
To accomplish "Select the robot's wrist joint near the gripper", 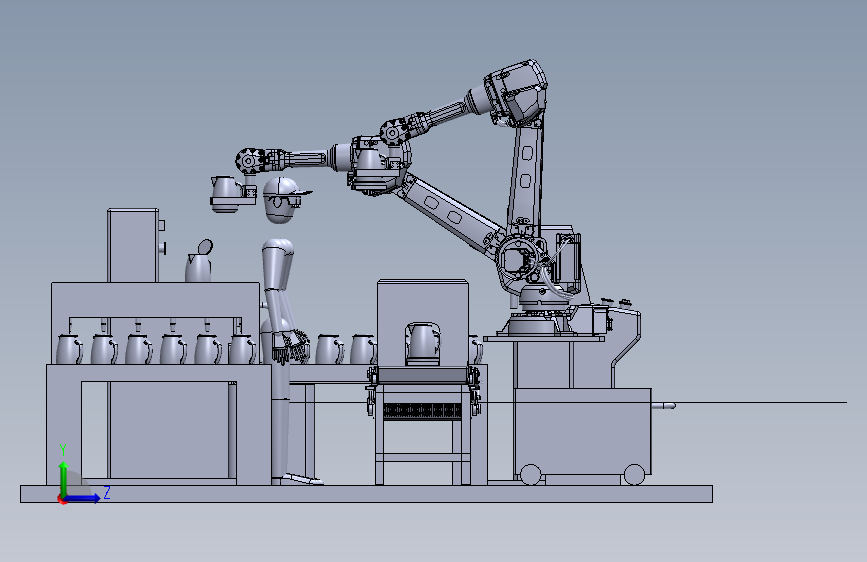I will coord(250,161).
